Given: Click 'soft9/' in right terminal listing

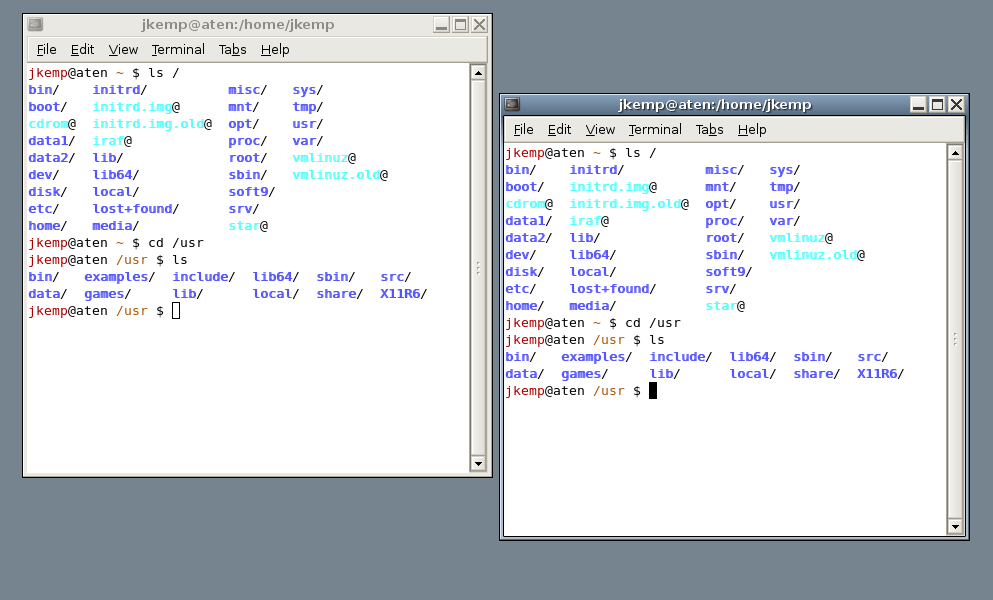Looking at the screenshot, I should [729, 272].
